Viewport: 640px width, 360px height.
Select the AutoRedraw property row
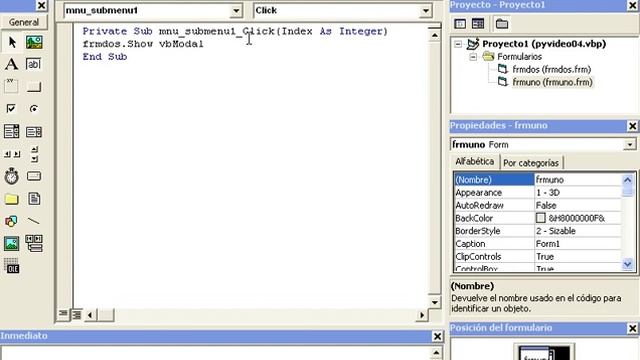(537, 205)
